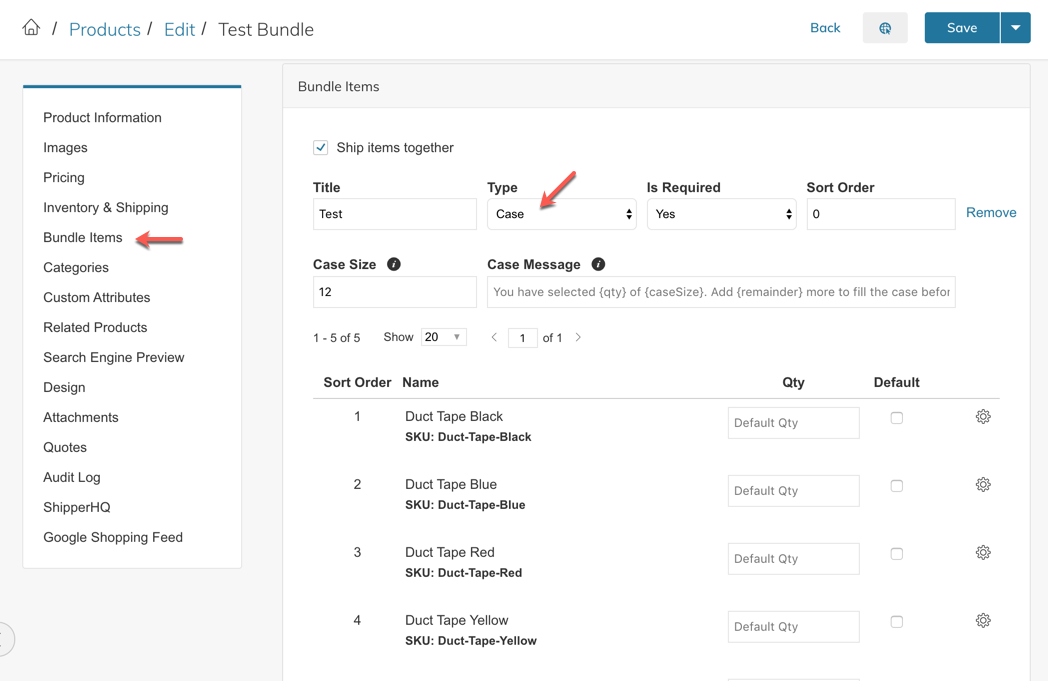
Task: Open Quotes section in sidebar
Action: click(65, 447)
